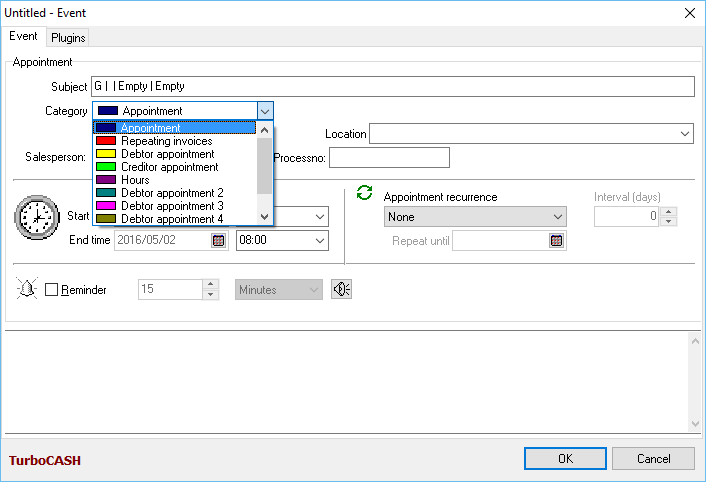Click inside the Subject text field
This screenshot has height=482, width=706.
point(392,87)
